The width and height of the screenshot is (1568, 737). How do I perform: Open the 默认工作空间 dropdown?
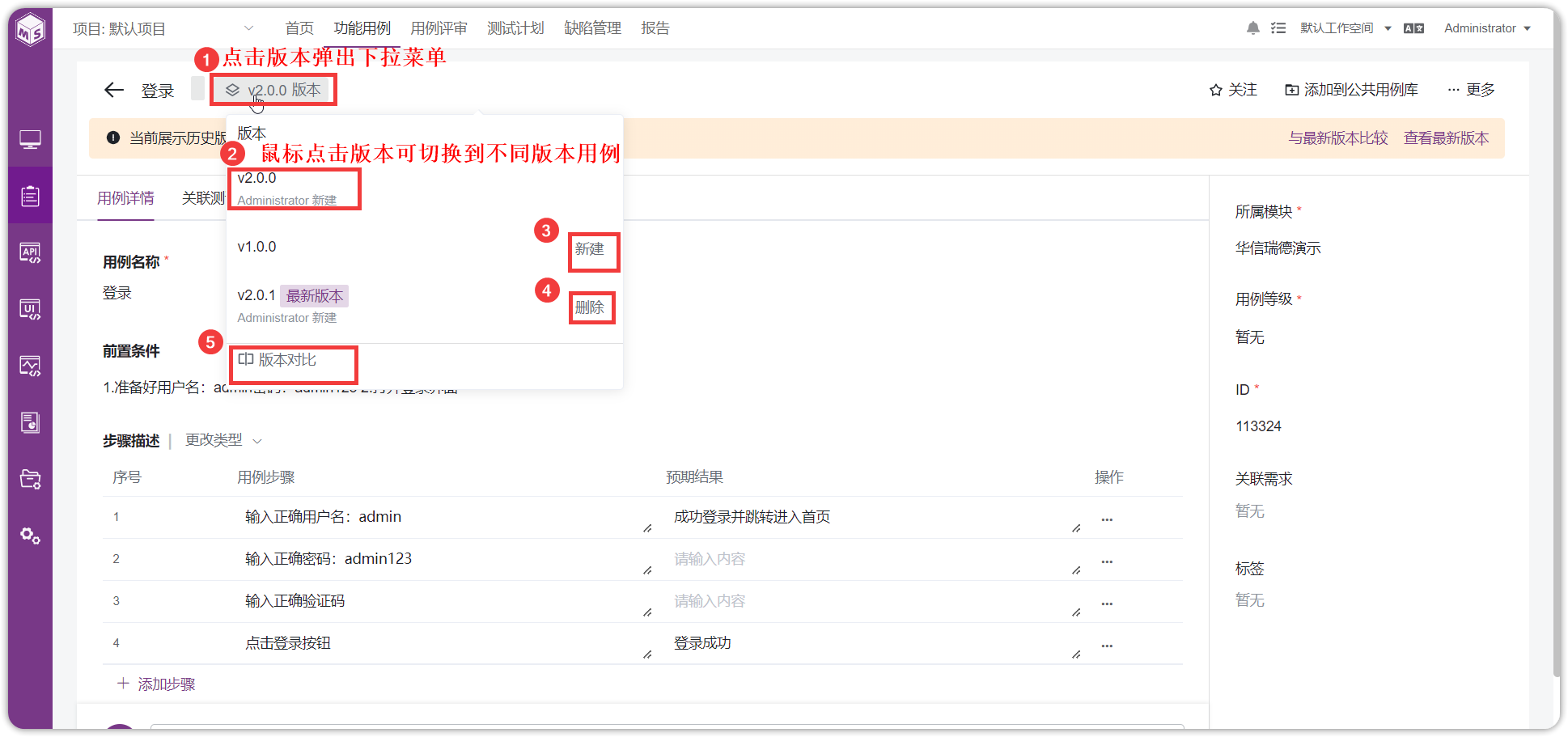pyautogui.click(x=1346, y=28)
